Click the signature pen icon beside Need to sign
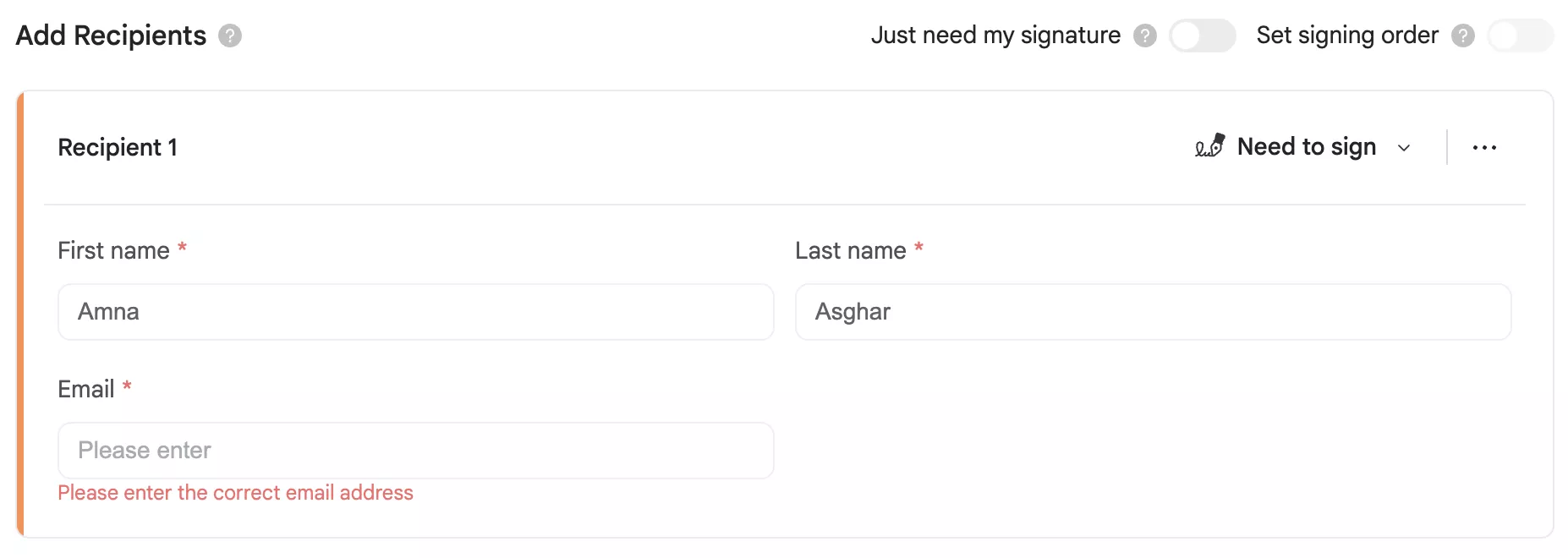The image size is (1568, 558). click(x=1209, y=145)
